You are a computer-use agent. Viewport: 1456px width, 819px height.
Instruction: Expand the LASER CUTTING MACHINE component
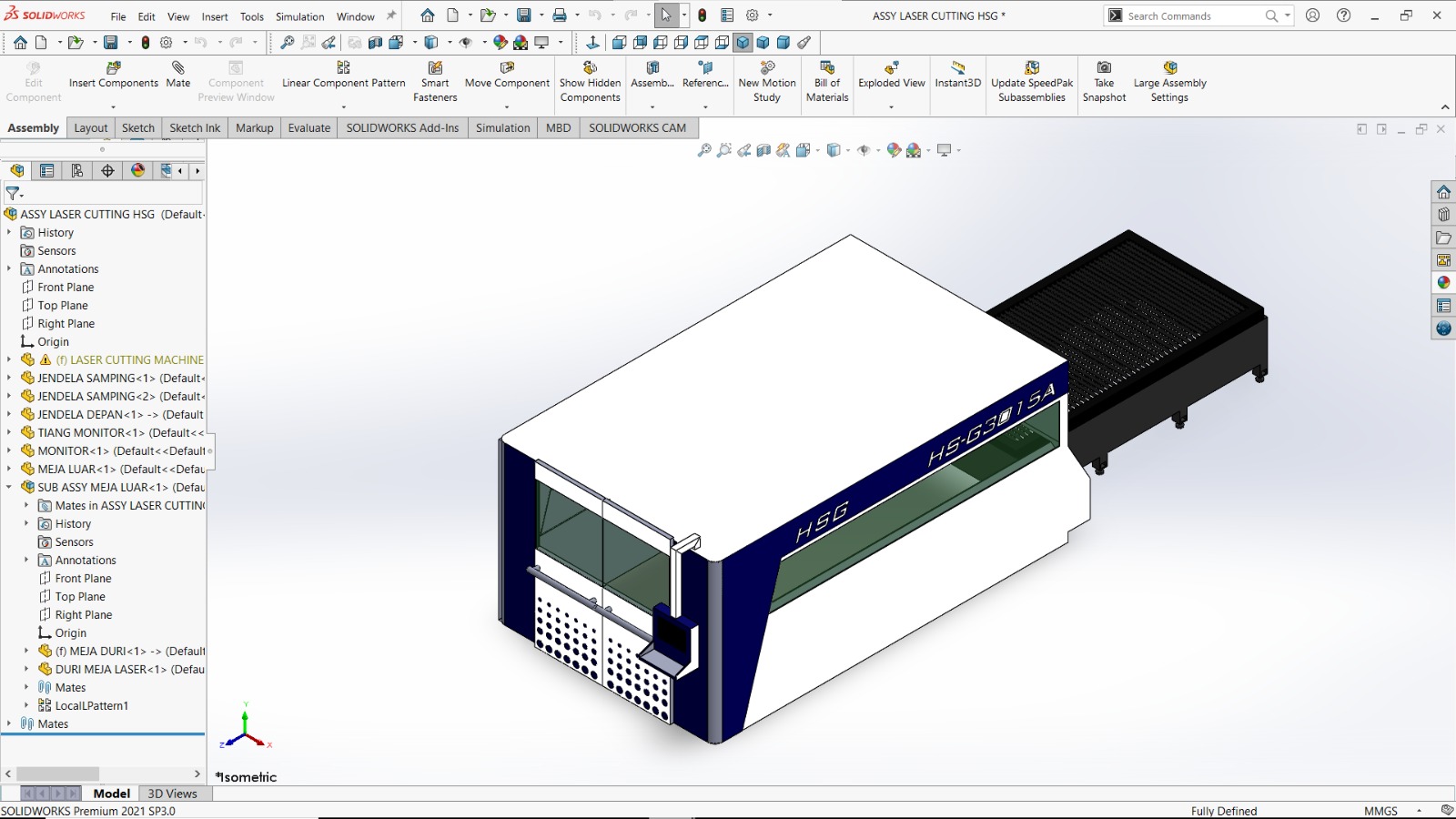[9, 359]
